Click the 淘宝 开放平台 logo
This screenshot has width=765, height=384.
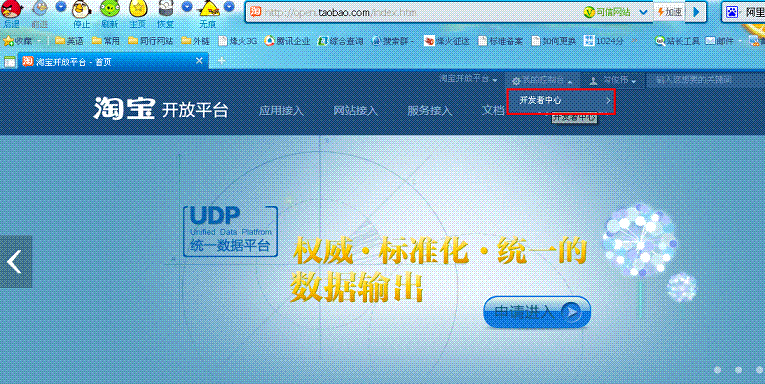[x=161, y=109]
